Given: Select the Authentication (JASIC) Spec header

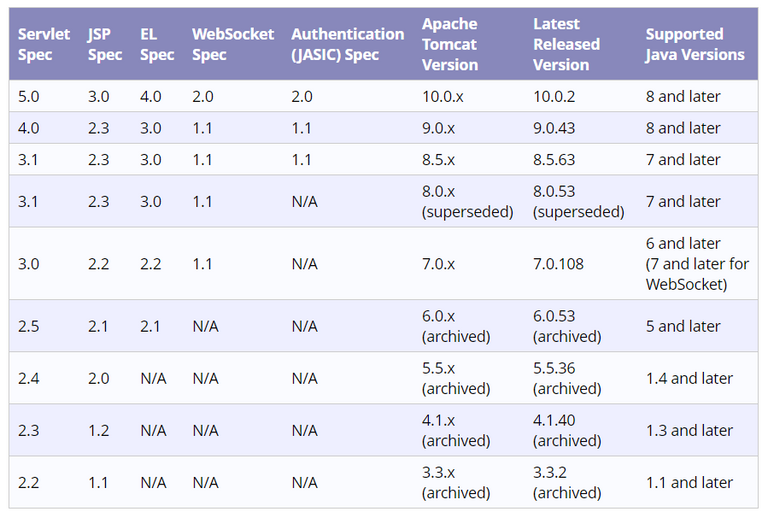Looking at the screenshot, I should click(x=347, y=44).
